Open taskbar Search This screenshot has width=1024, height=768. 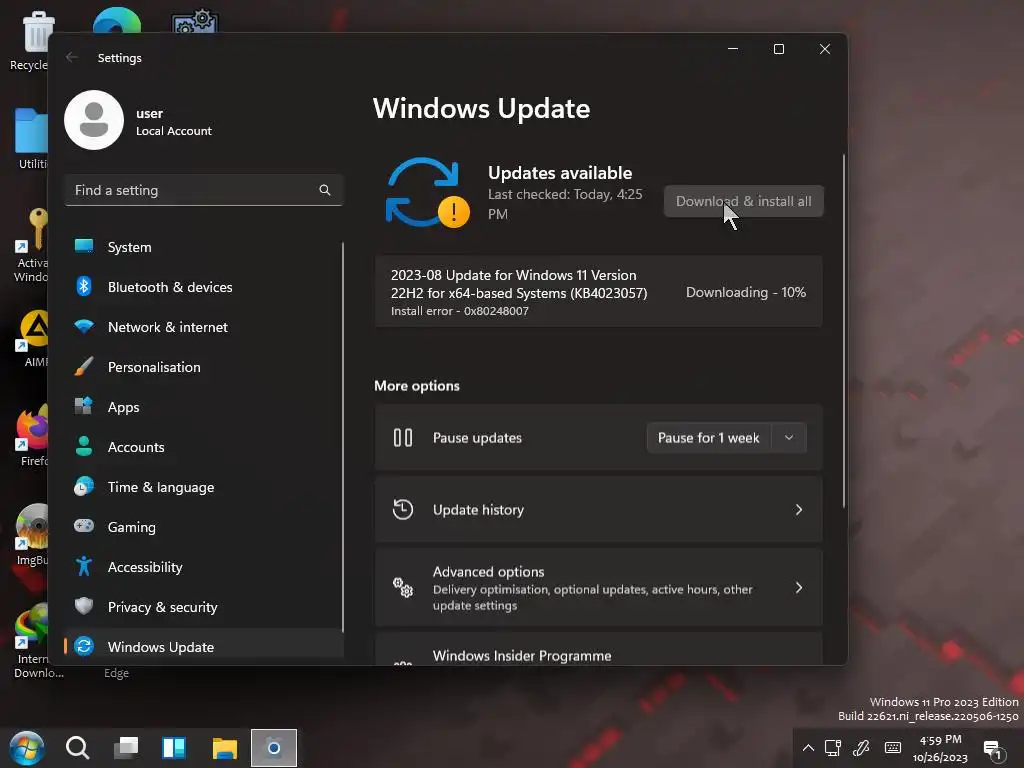77,747
